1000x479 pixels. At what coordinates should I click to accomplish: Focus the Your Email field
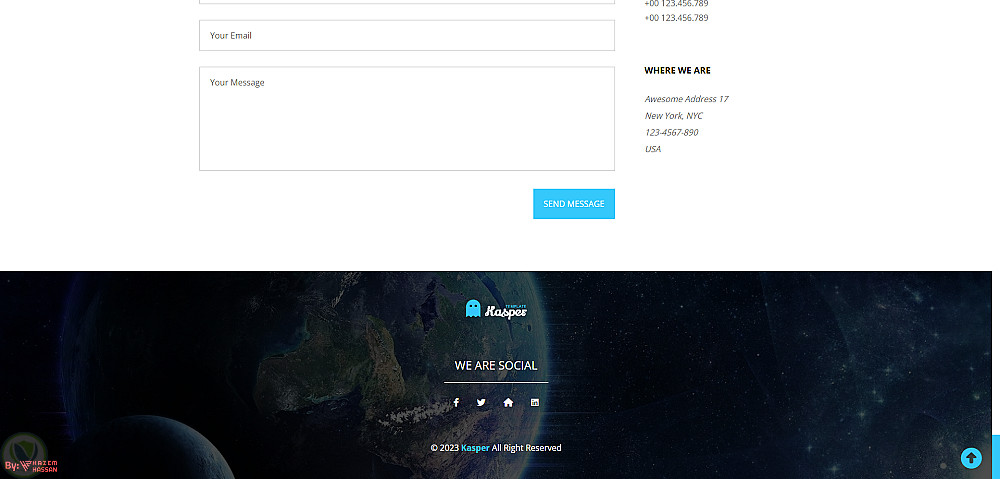tap(407, 36)
